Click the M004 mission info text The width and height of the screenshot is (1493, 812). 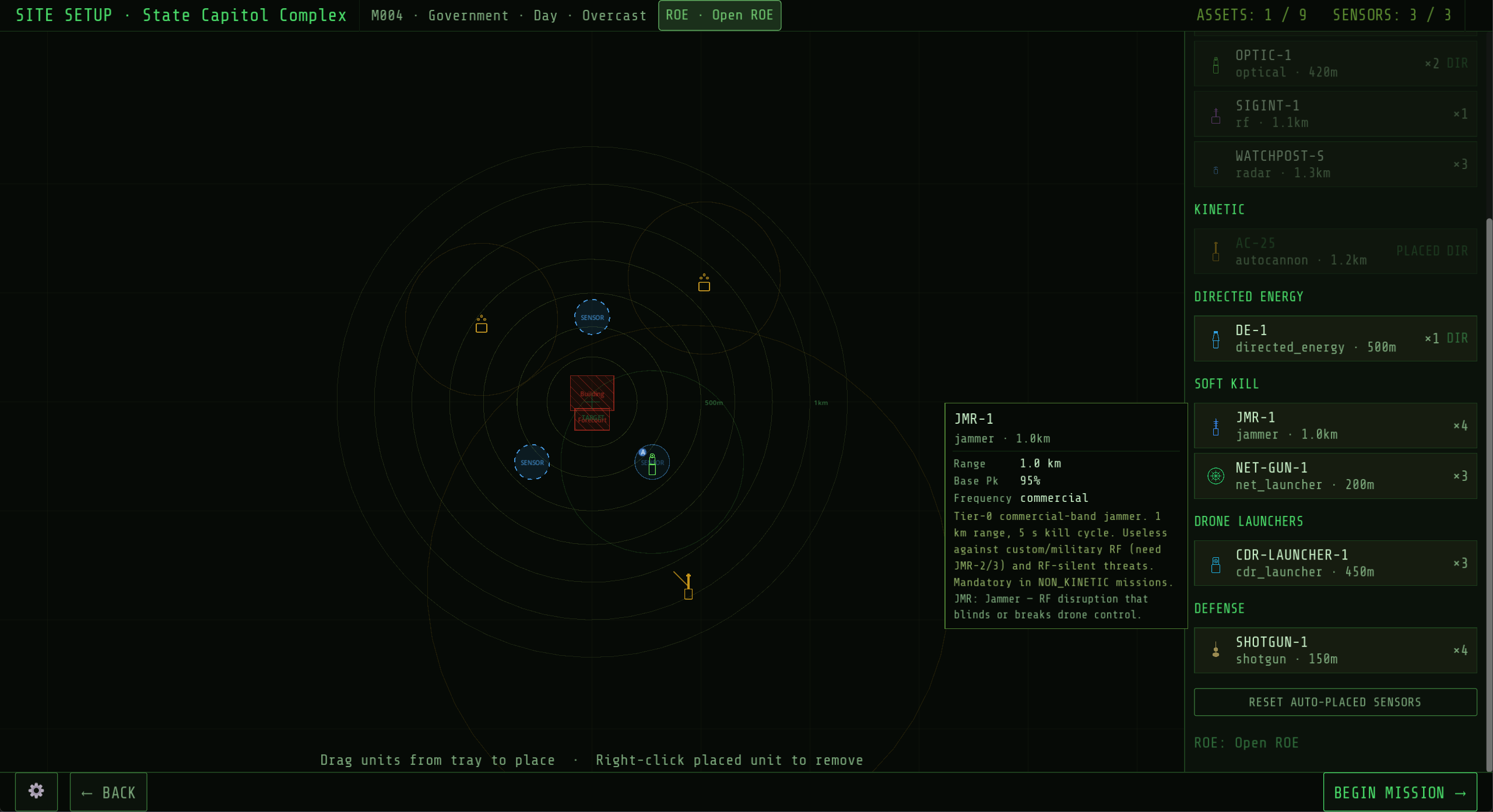click(508, 16)
